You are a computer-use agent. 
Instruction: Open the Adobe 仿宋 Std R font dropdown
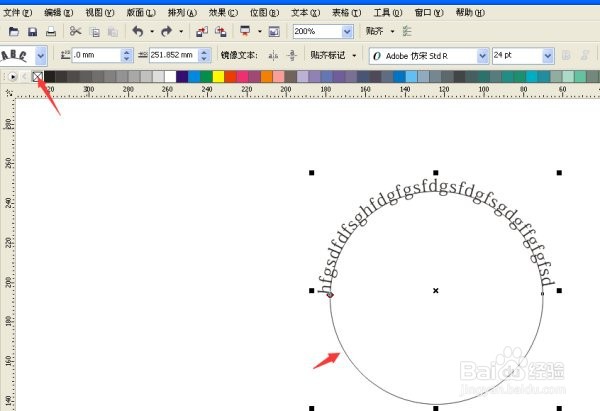click(483, 56)
